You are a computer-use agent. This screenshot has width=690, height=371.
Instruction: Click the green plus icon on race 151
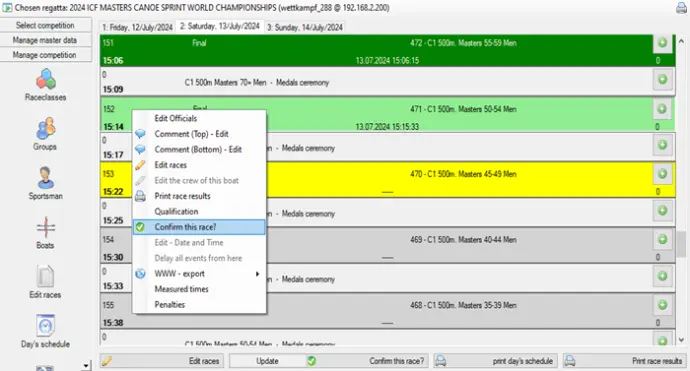pos(662,43)
